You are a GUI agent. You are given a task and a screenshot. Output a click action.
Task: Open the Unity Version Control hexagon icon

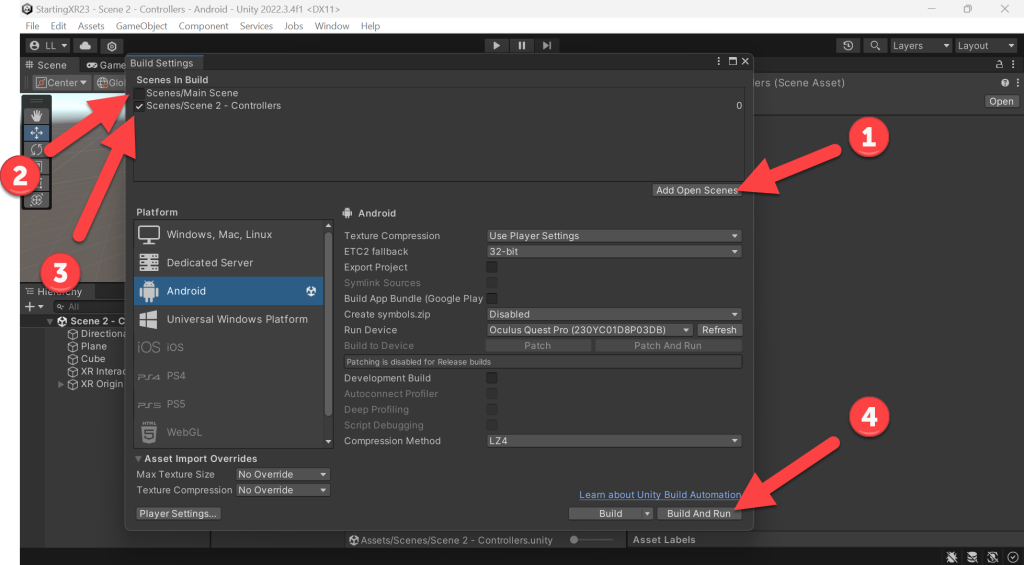tap(112, 46)
